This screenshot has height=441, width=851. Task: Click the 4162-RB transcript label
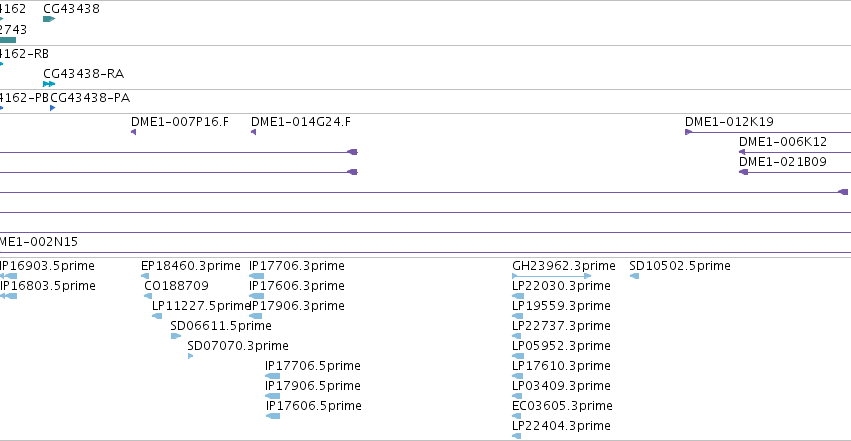(x=24, y=54)
